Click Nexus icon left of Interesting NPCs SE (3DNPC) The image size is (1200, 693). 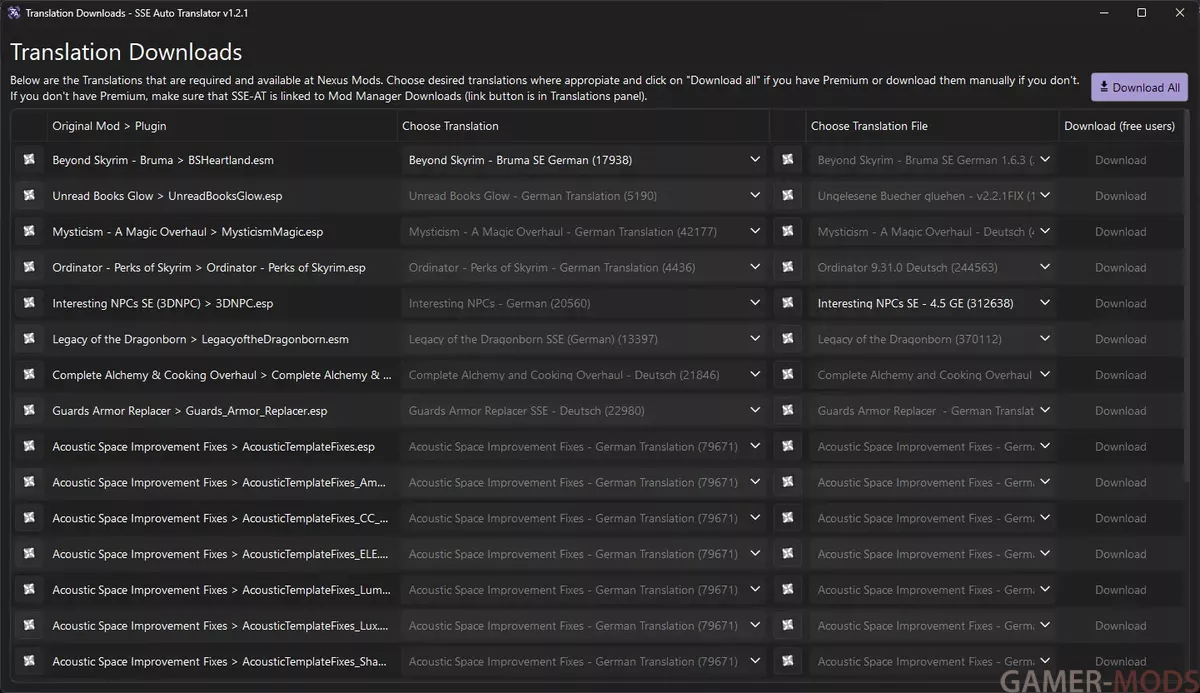point(29,303)
